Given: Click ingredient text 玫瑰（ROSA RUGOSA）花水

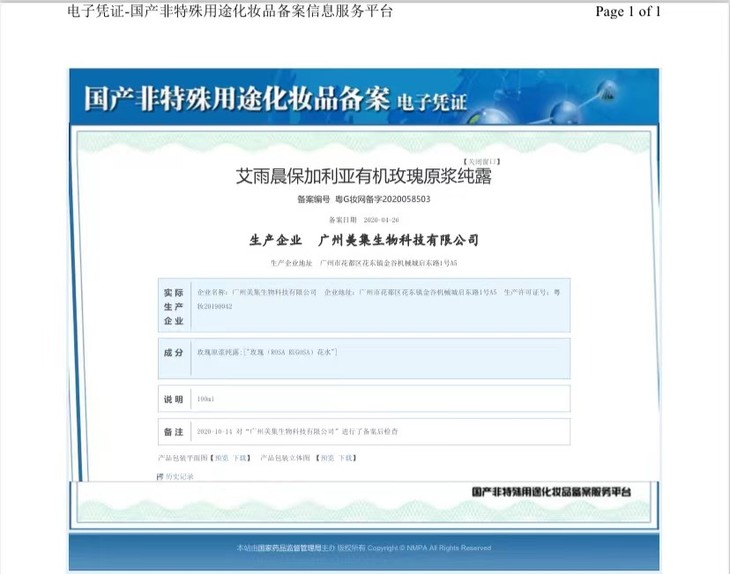Looking at the screenshot, I should tap(291, 352).
